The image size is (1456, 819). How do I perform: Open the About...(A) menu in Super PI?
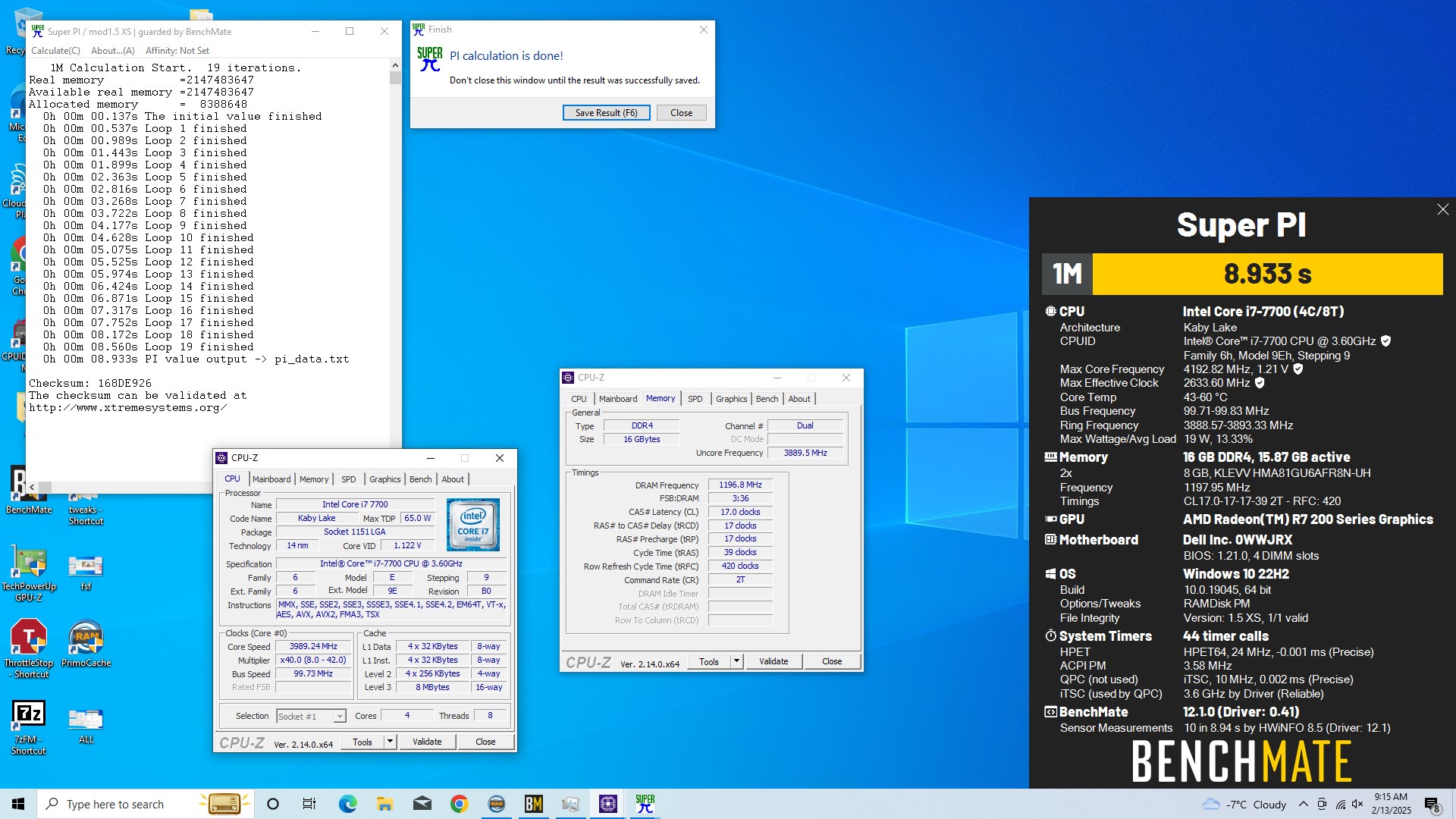click(x=112, y=51)
